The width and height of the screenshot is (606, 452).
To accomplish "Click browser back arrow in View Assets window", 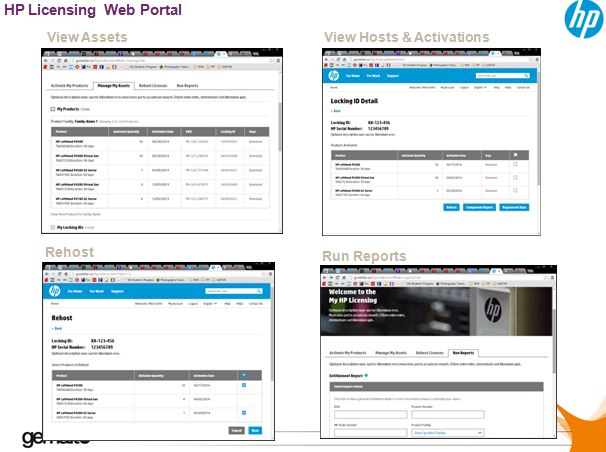I will point(46,61).
